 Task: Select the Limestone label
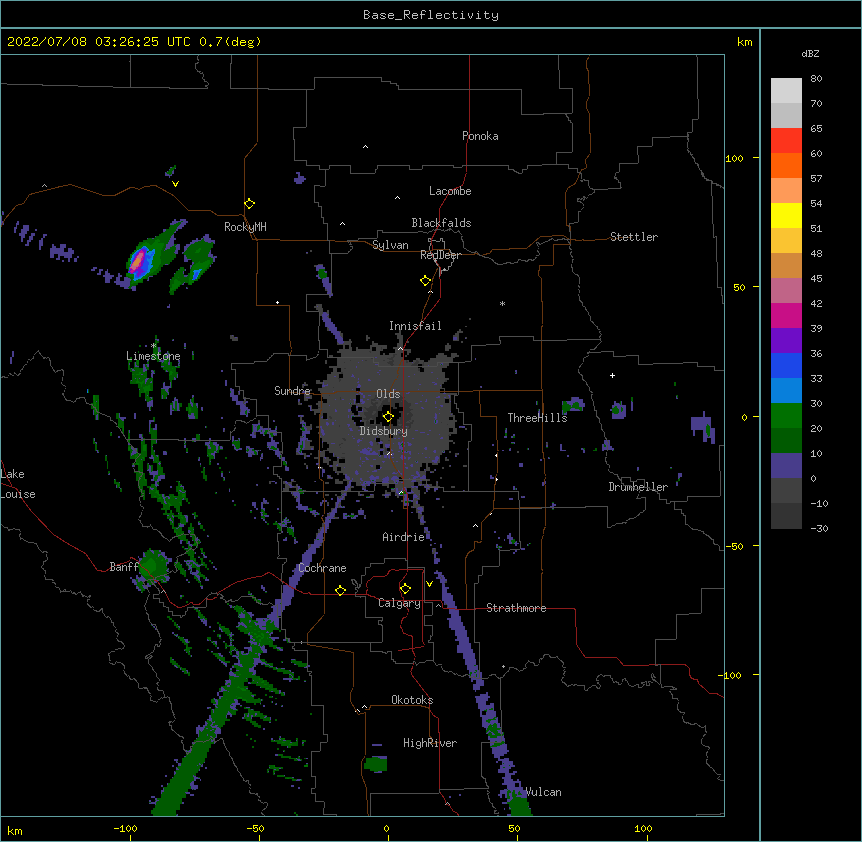pyautogui.click(x=153, y=356)
